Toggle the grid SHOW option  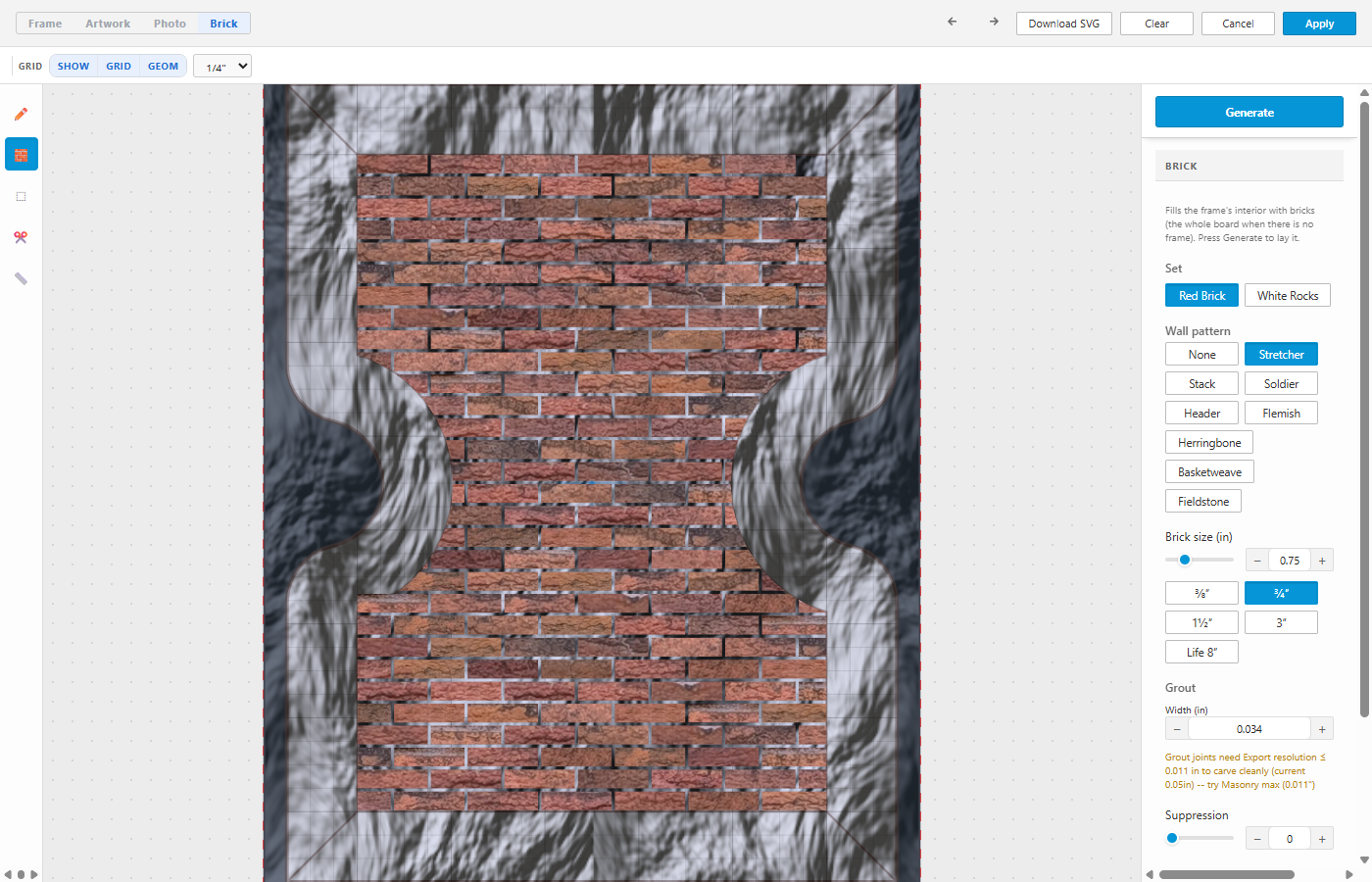[73, 67]
